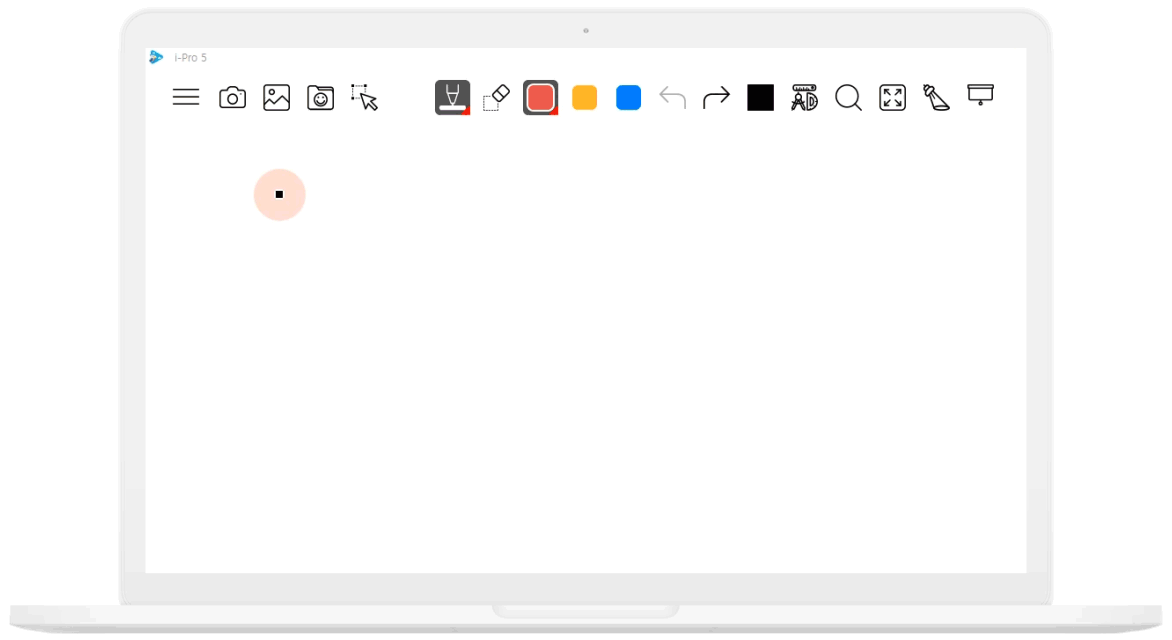Image resolution: width=1172 pixels, height=640 pixels.
Task: Redo with the forward arrow
Action: coord(716,97)
